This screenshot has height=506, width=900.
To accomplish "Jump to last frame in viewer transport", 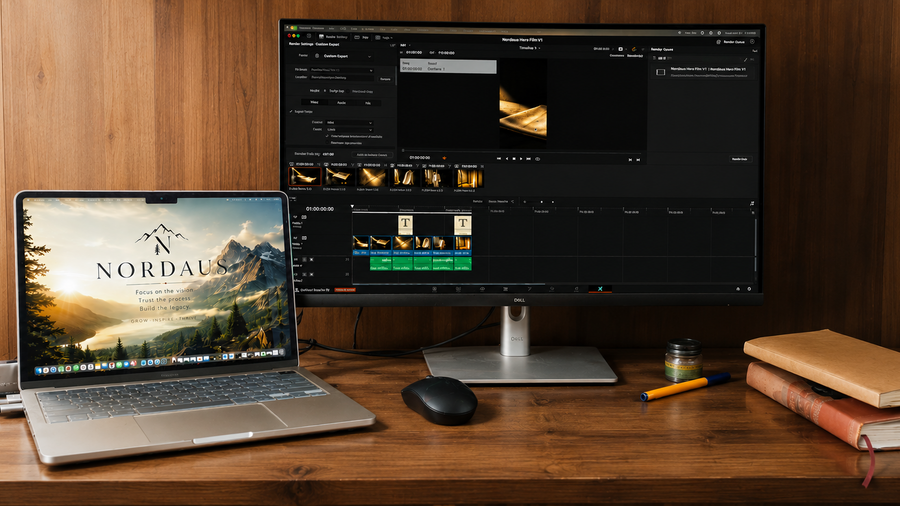I will (529, 159).
